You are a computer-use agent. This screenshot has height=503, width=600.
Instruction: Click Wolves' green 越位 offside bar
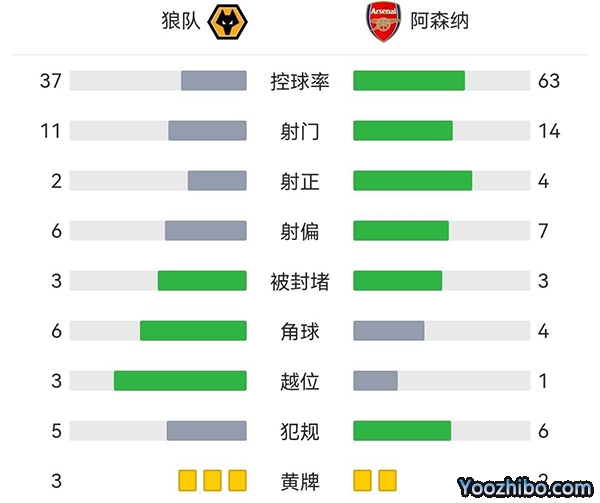[180, 381]
